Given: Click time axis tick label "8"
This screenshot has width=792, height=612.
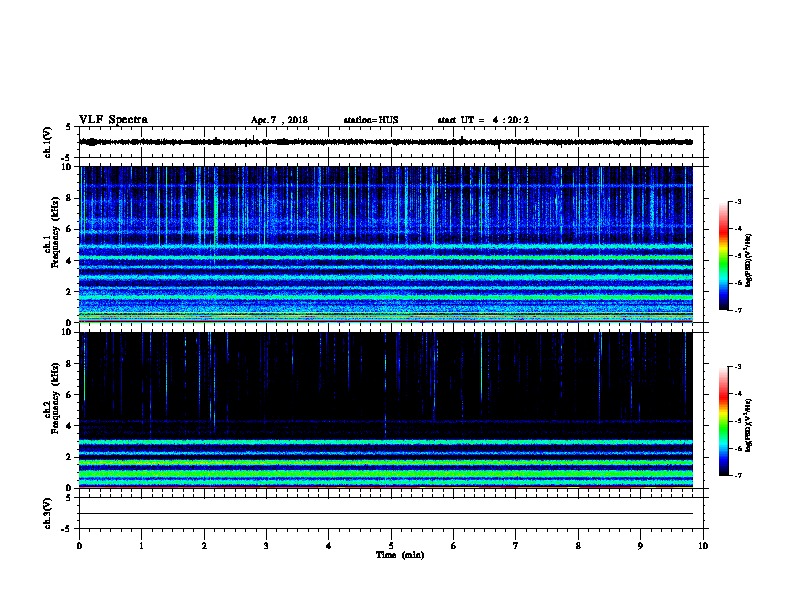Looking at the screenshot, I should tap(578, 546).
